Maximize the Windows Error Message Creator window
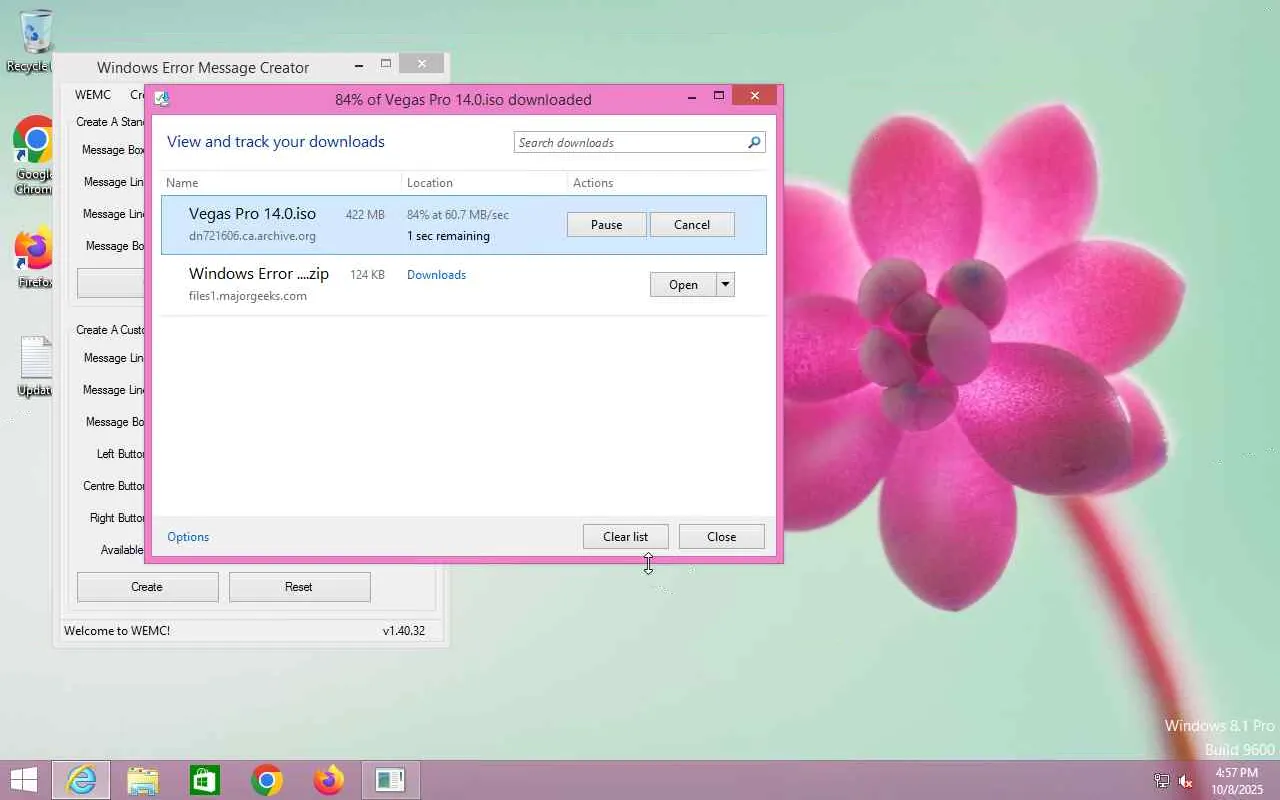The width and height of the screenshot is (1280, 800). click(x=385, y=64)
